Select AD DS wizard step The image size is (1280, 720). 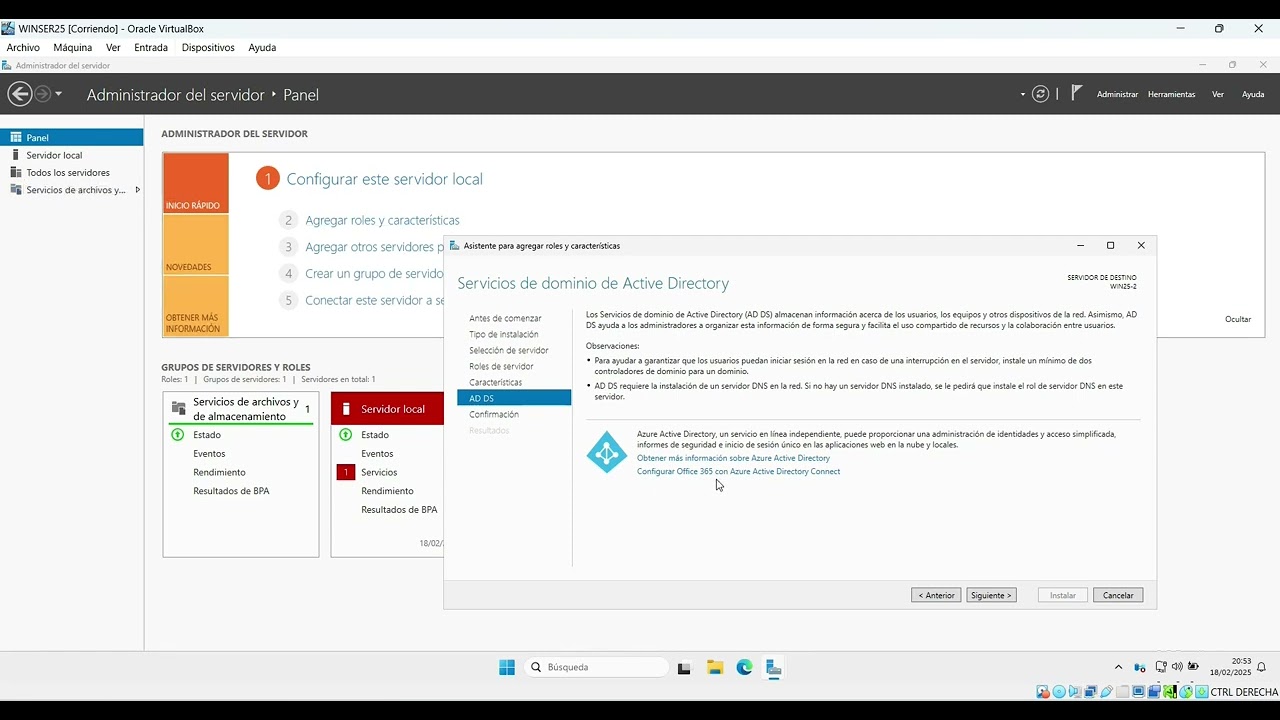click(x=514, y=398)
